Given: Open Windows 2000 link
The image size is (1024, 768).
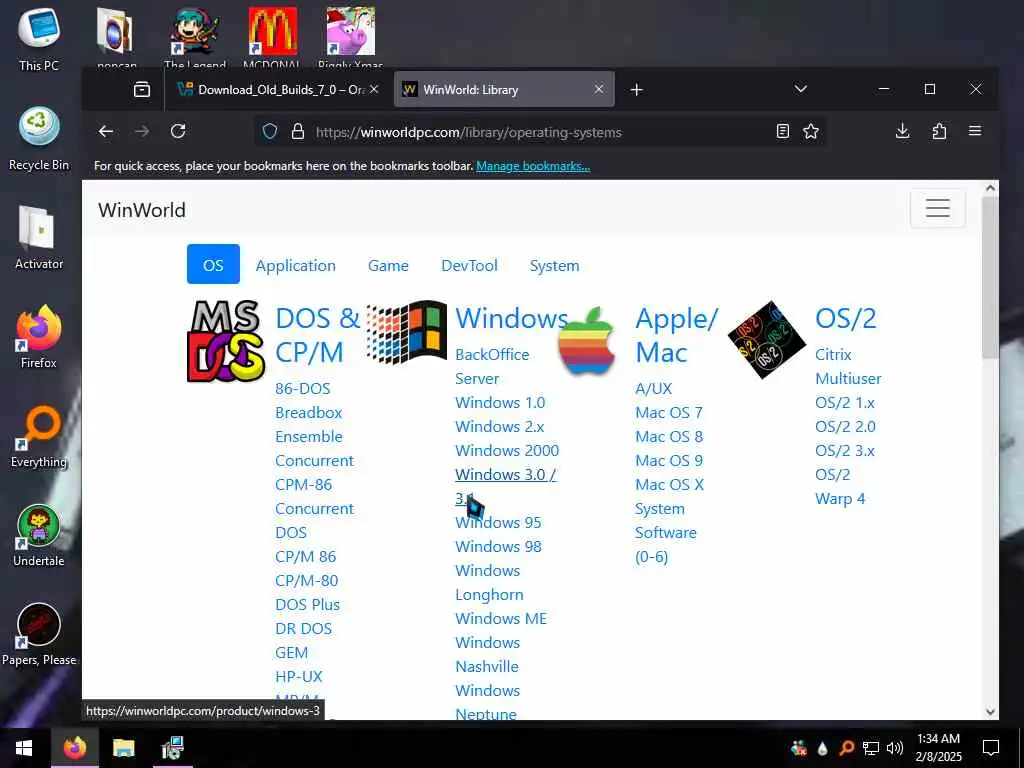Looking at the screenshot, I should pos(507,451).
